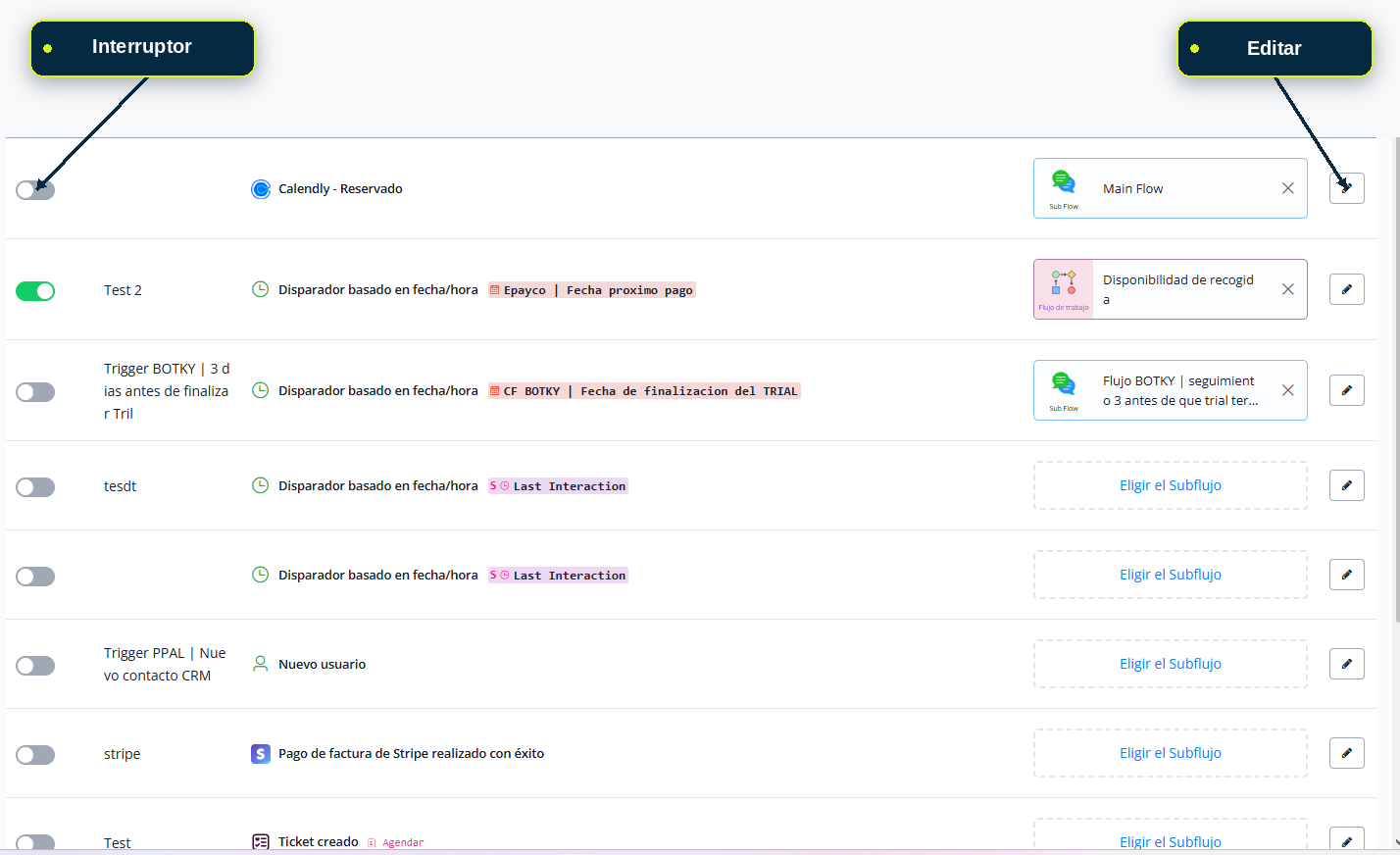
Task: Edit the Nuevo usuario trigger
Action: tap(1347, 664)
